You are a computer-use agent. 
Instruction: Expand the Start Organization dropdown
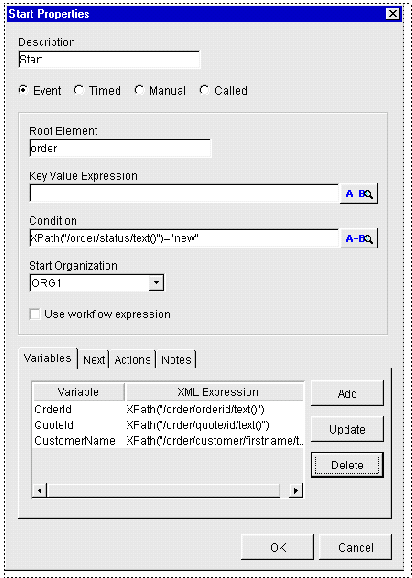(156, 283)
